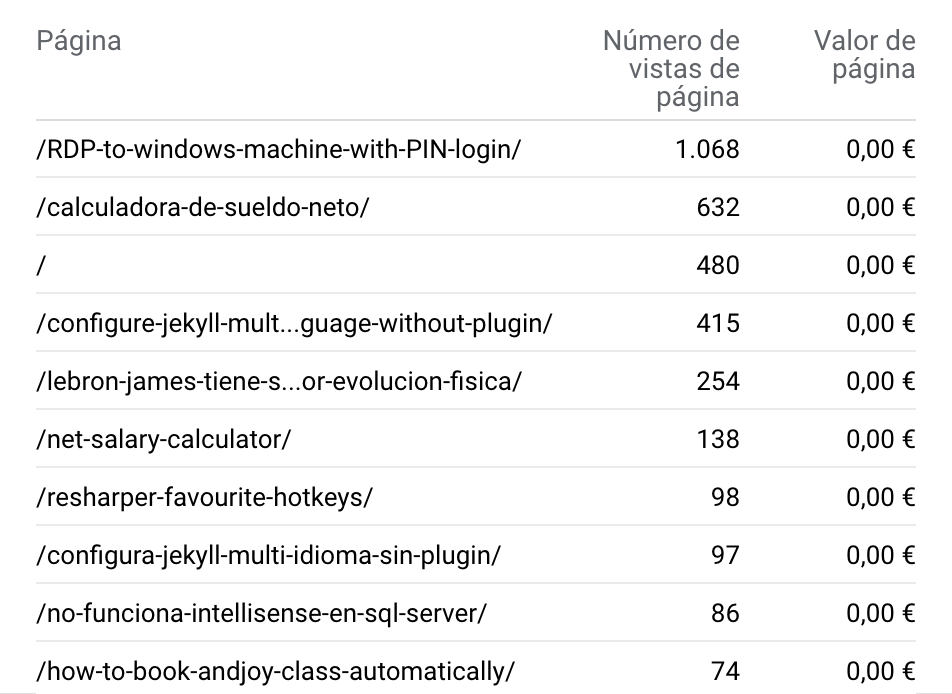Click the Página column header
This screenshot has height=694, width=952.
(79, 42)
